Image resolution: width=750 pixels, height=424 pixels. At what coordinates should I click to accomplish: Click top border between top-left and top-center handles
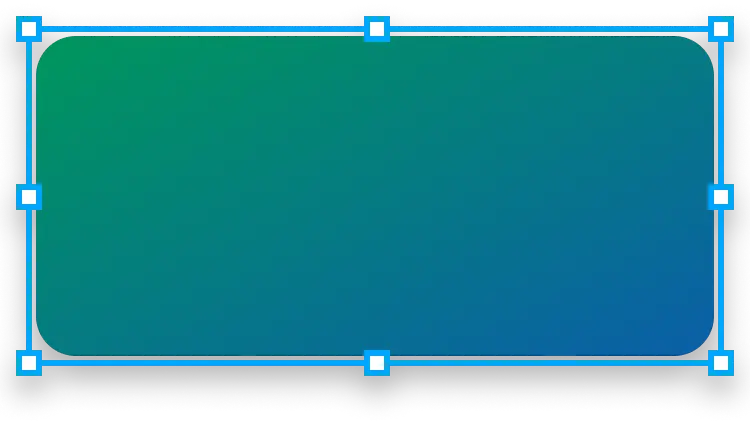200,29
